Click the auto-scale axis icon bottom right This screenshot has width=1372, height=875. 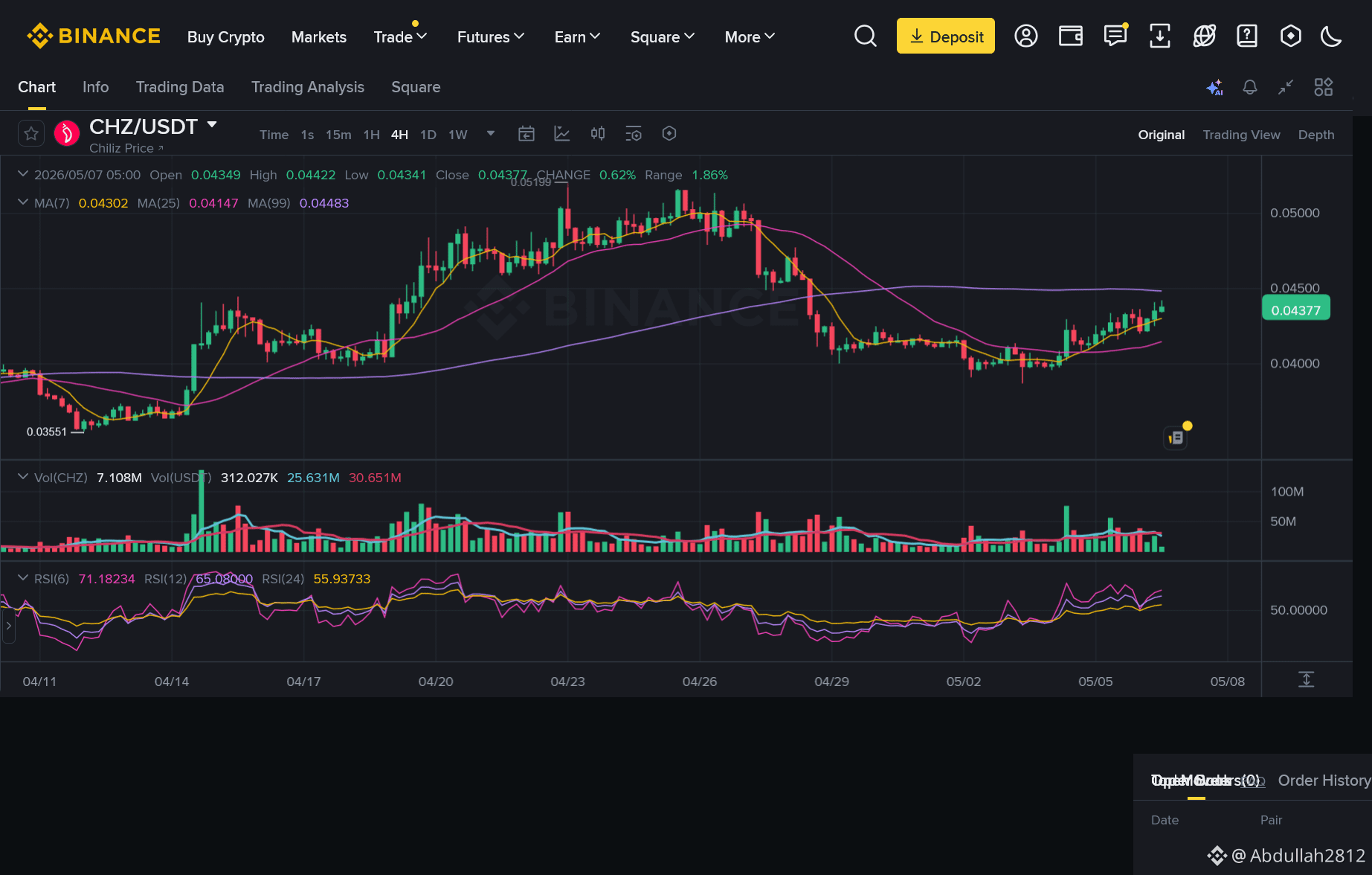[1307, 679]
